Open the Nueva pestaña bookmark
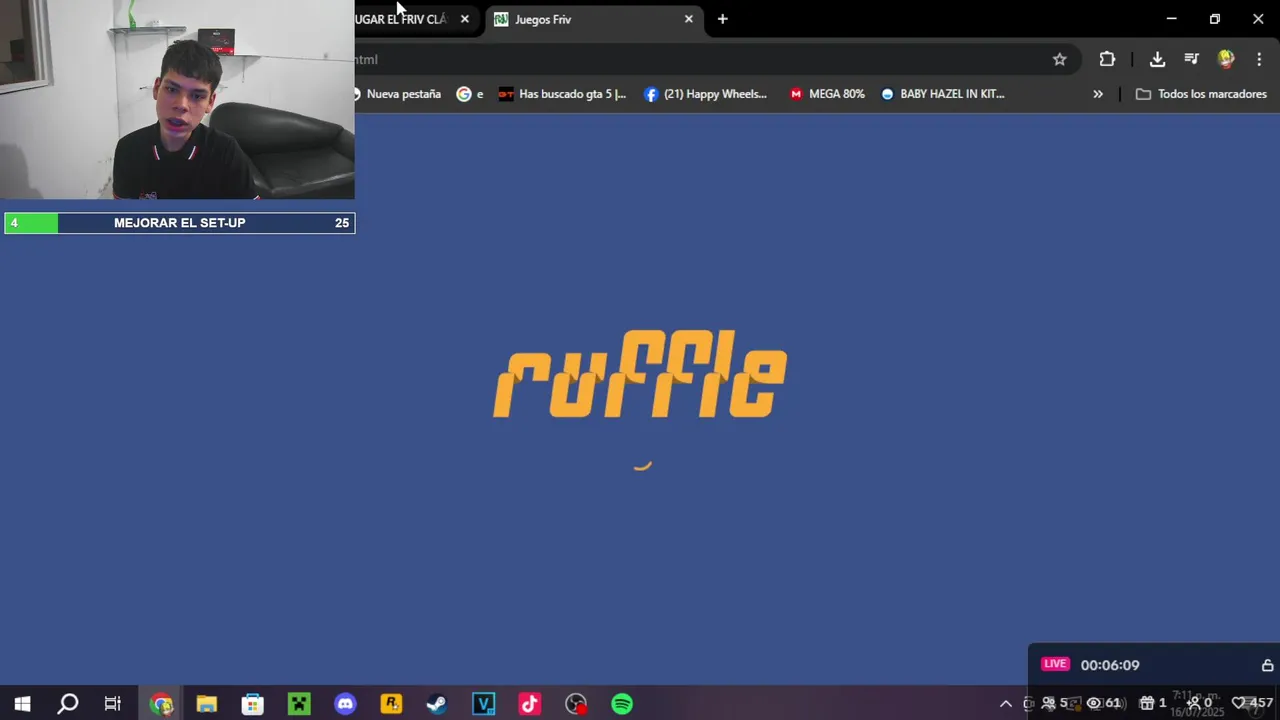 (398, 94)
